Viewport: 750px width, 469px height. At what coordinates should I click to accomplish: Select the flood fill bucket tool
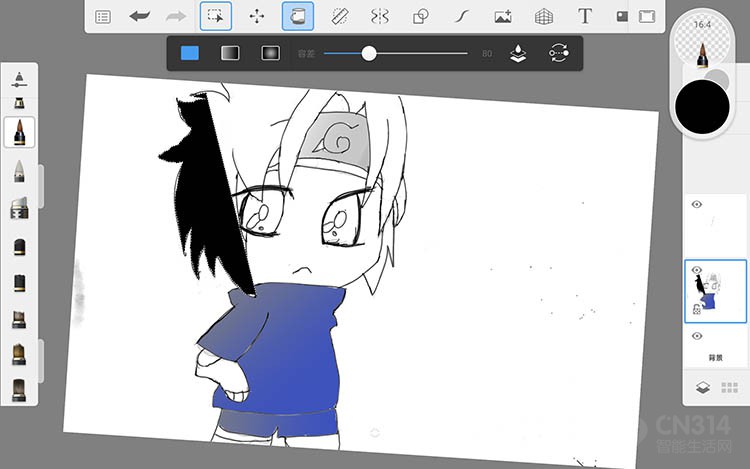298,16
